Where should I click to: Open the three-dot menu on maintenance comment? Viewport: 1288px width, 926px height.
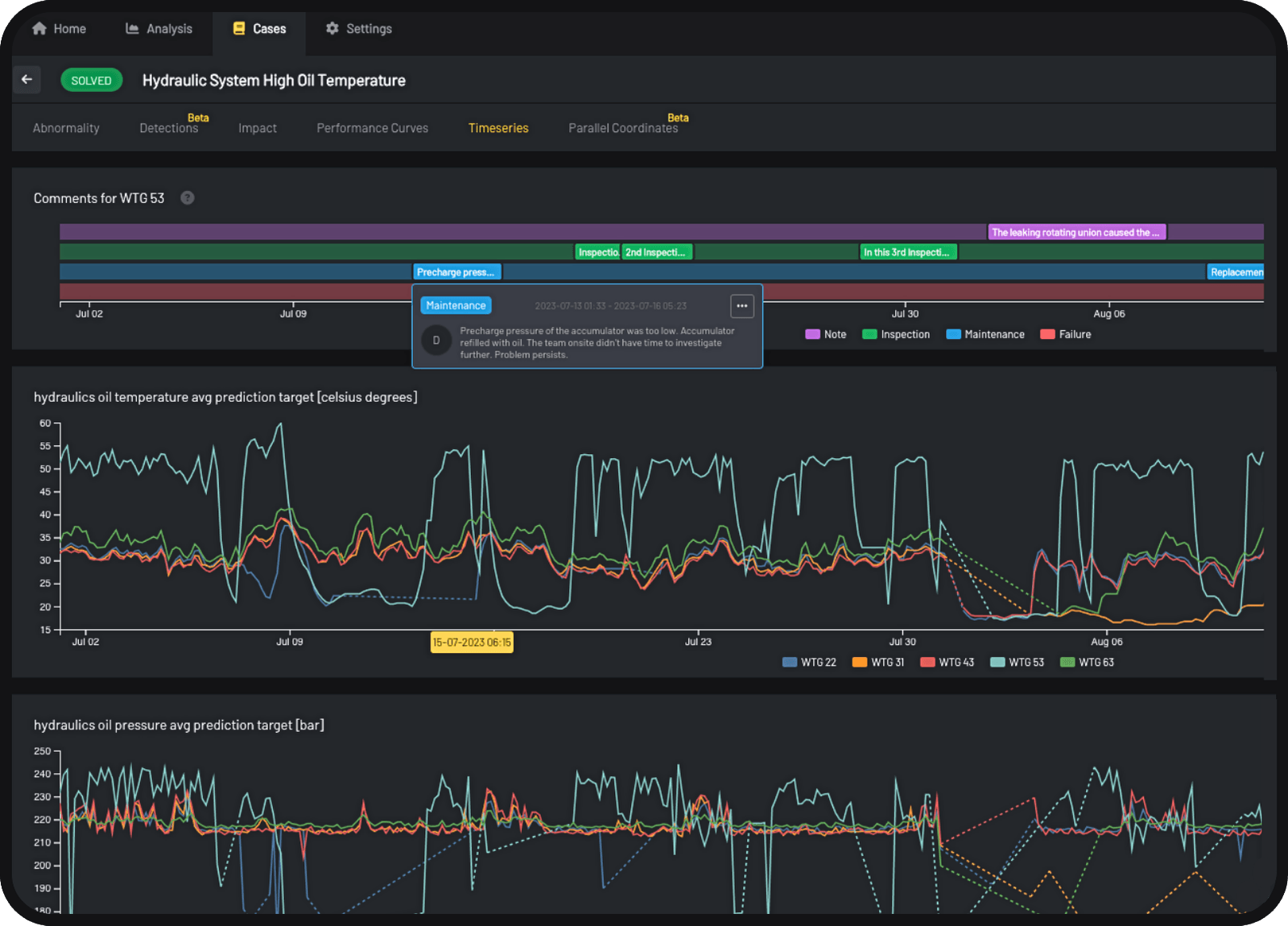[741, 306]
